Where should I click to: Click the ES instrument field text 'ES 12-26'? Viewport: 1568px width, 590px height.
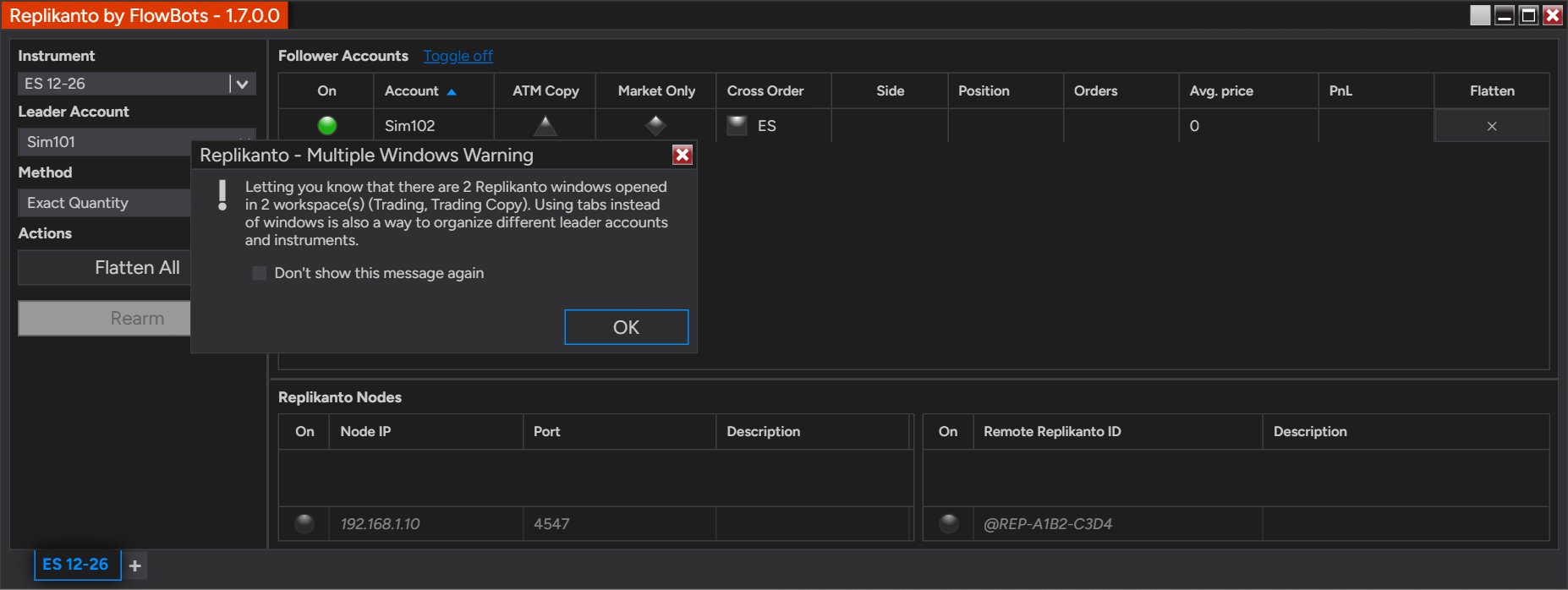[x=55, y=84]
